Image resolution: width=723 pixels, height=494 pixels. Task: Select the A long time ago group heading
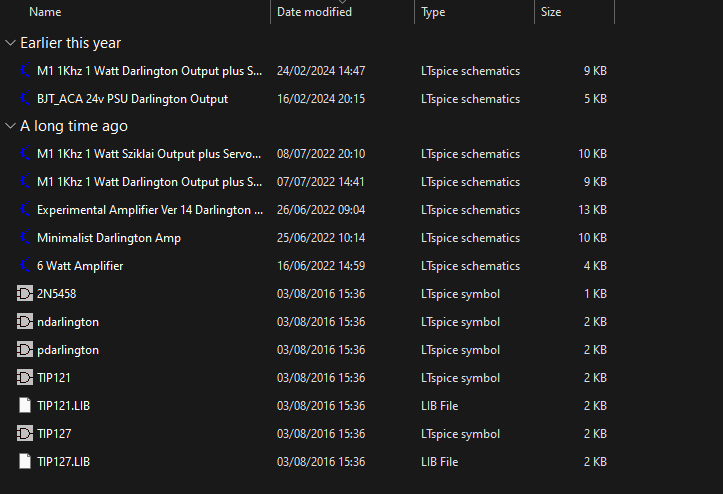74,125
